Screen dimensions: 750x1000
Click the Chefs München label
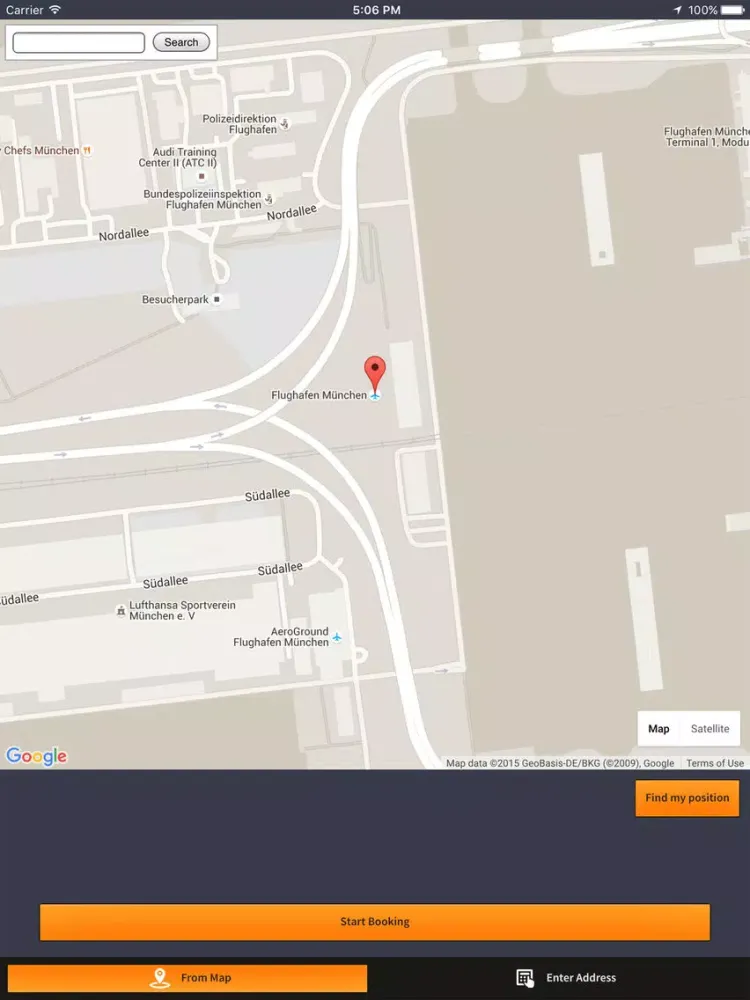click(x=41, y=151)
